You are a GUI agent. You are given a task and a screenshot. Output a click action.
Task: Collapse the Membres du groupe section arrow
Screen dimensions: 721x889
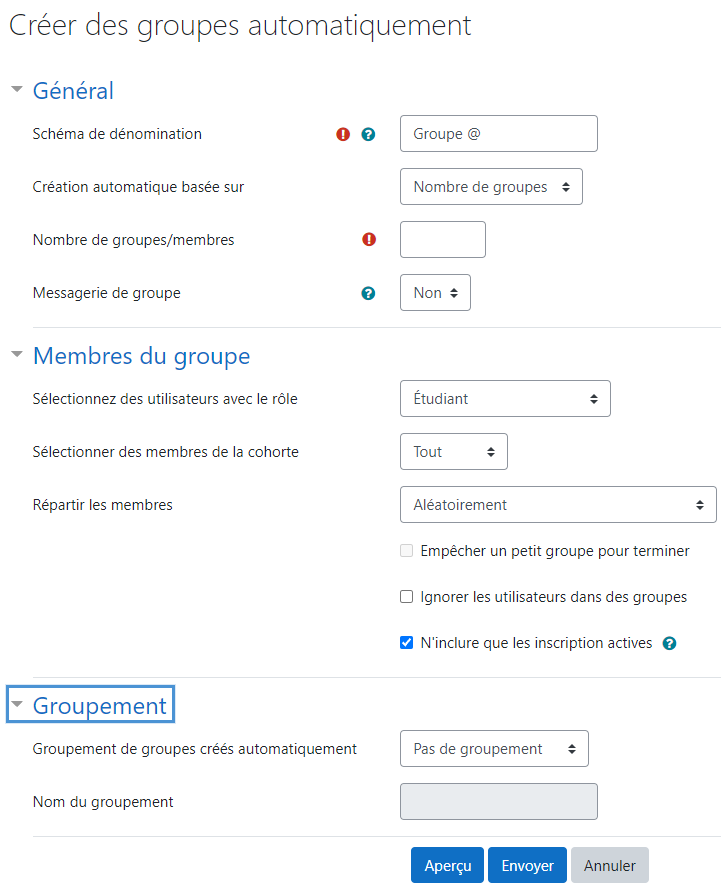(17, 354)
